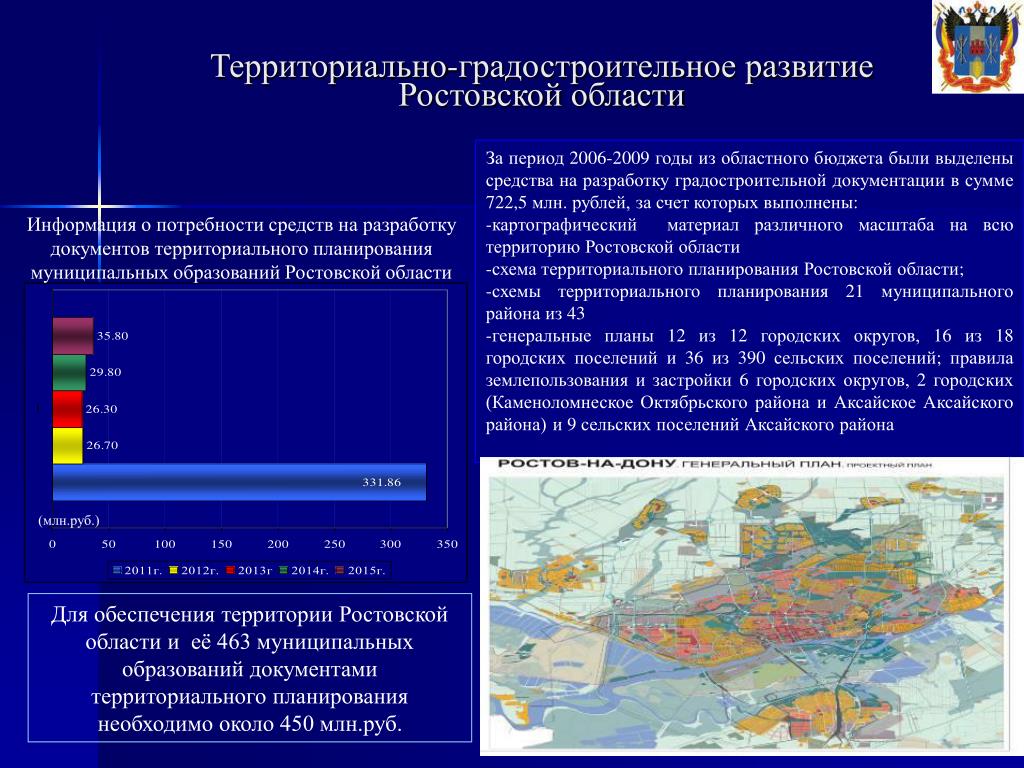This screenshot has width=1024, height=768.
Task: Click the '2012г.' legend swatch
Action: pyautogui.click(x=174, y=570)
